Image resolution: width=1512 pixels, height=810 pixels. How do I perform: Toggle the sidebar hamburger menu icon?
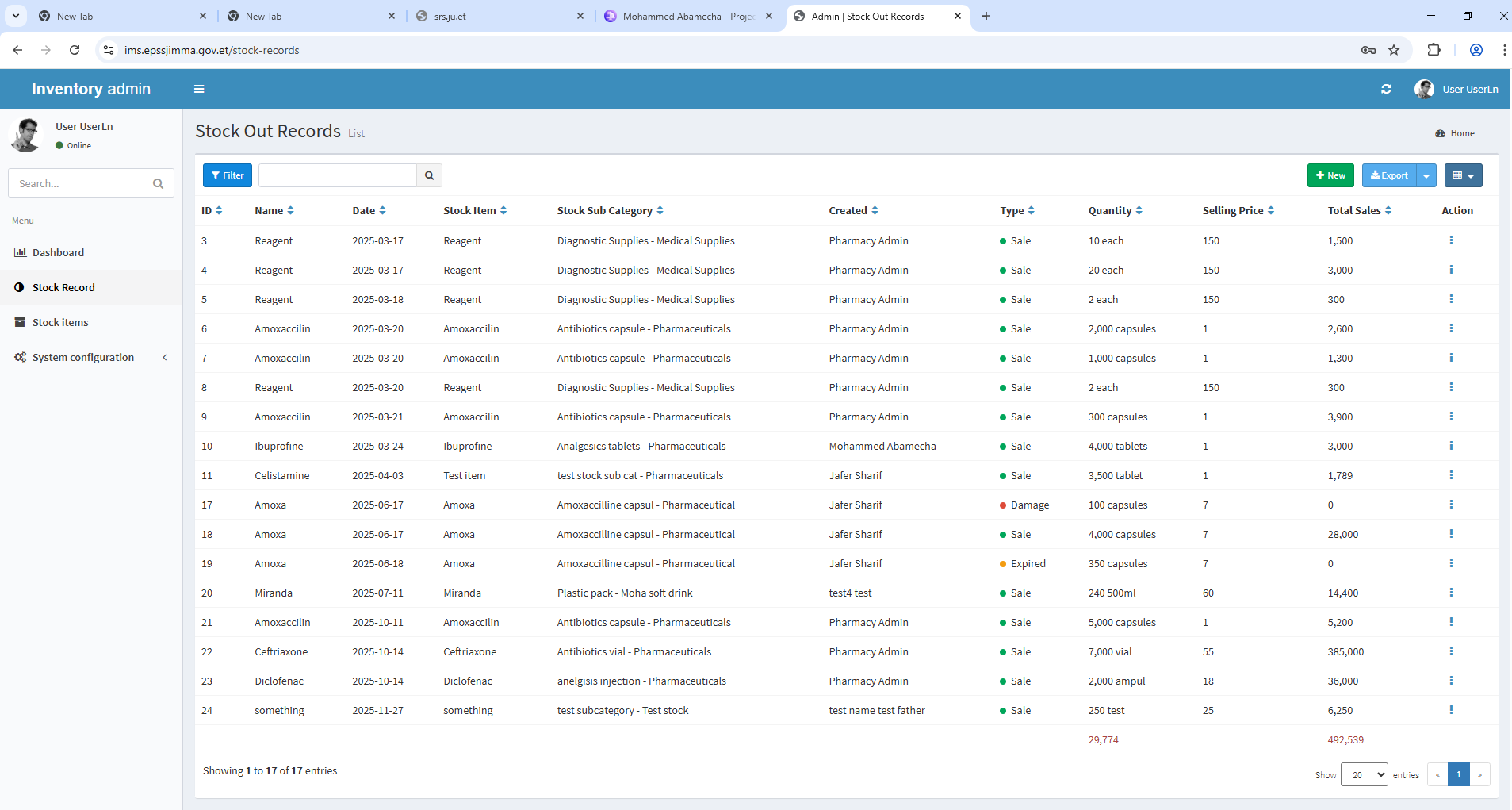[199, 89]
